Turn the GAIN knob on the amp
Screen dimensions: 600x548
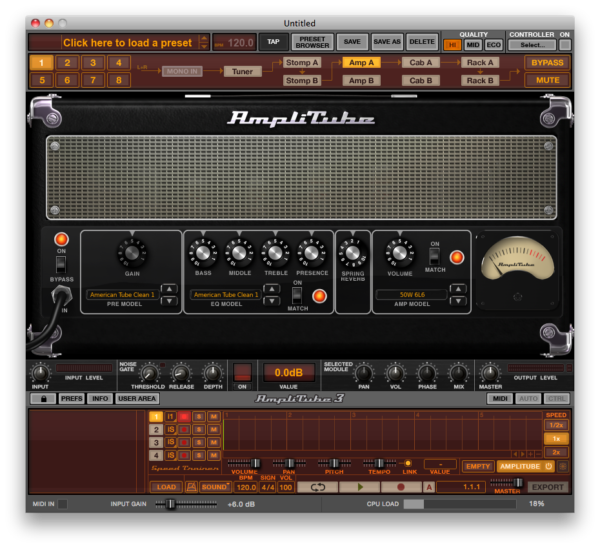tap(132, 253)
